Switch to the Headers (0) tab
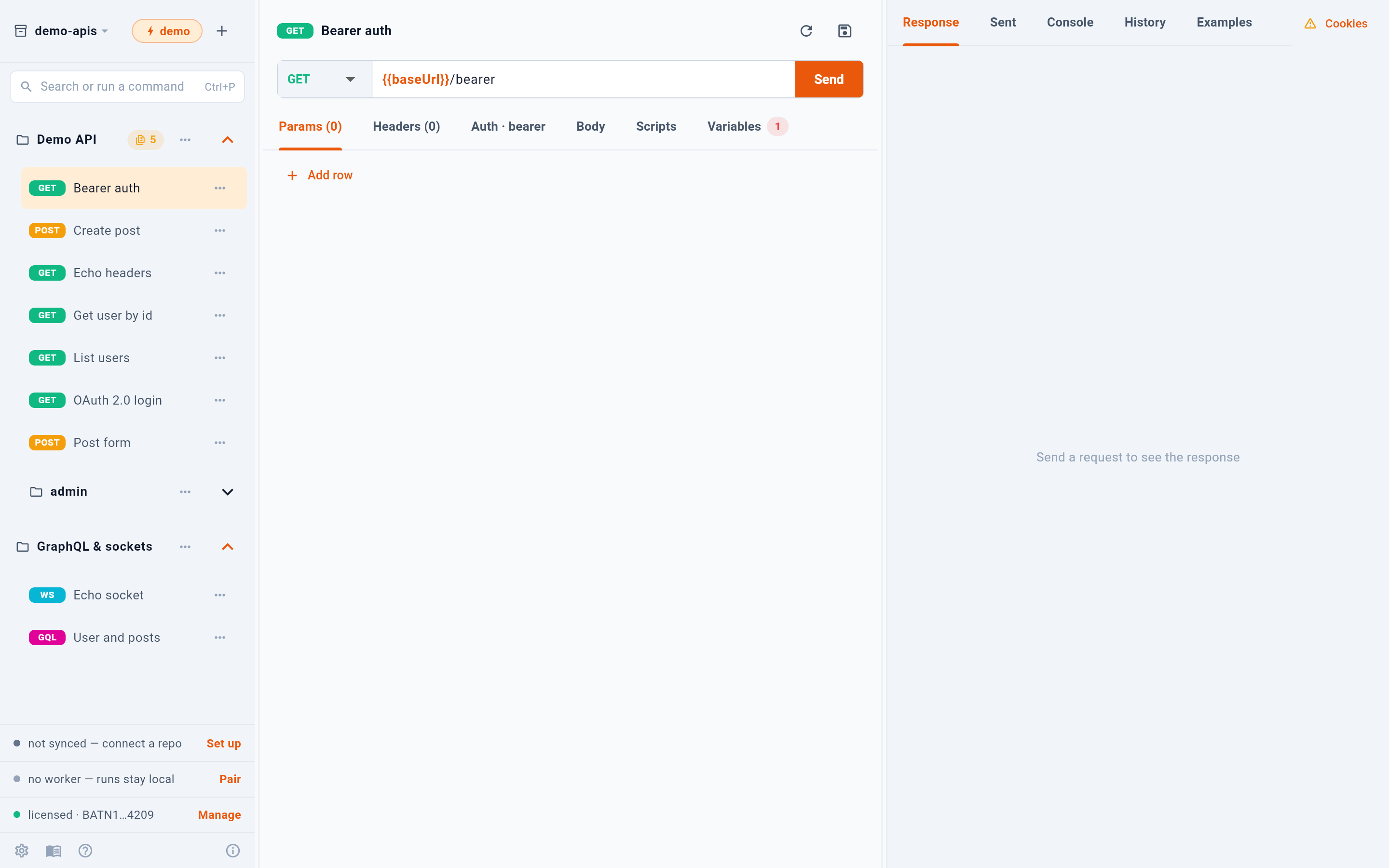Screen dimensions: 1389x868 point(407,127)
